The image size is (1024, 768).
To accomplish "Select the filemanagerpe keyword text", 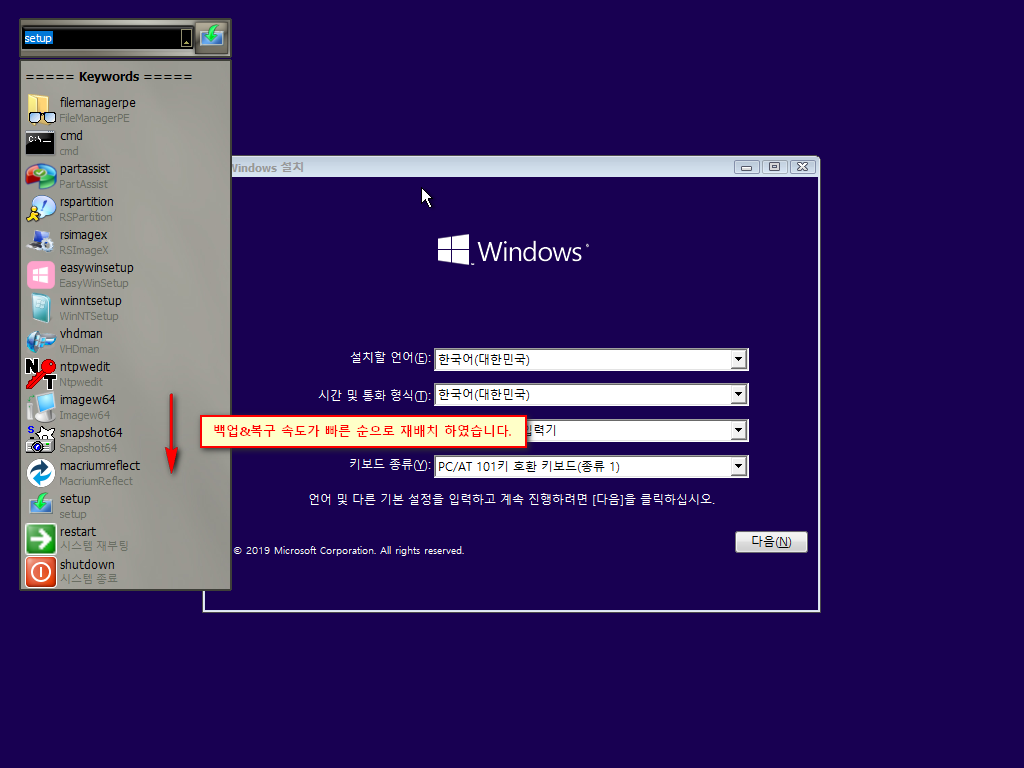I will click(x=98, y=103).
